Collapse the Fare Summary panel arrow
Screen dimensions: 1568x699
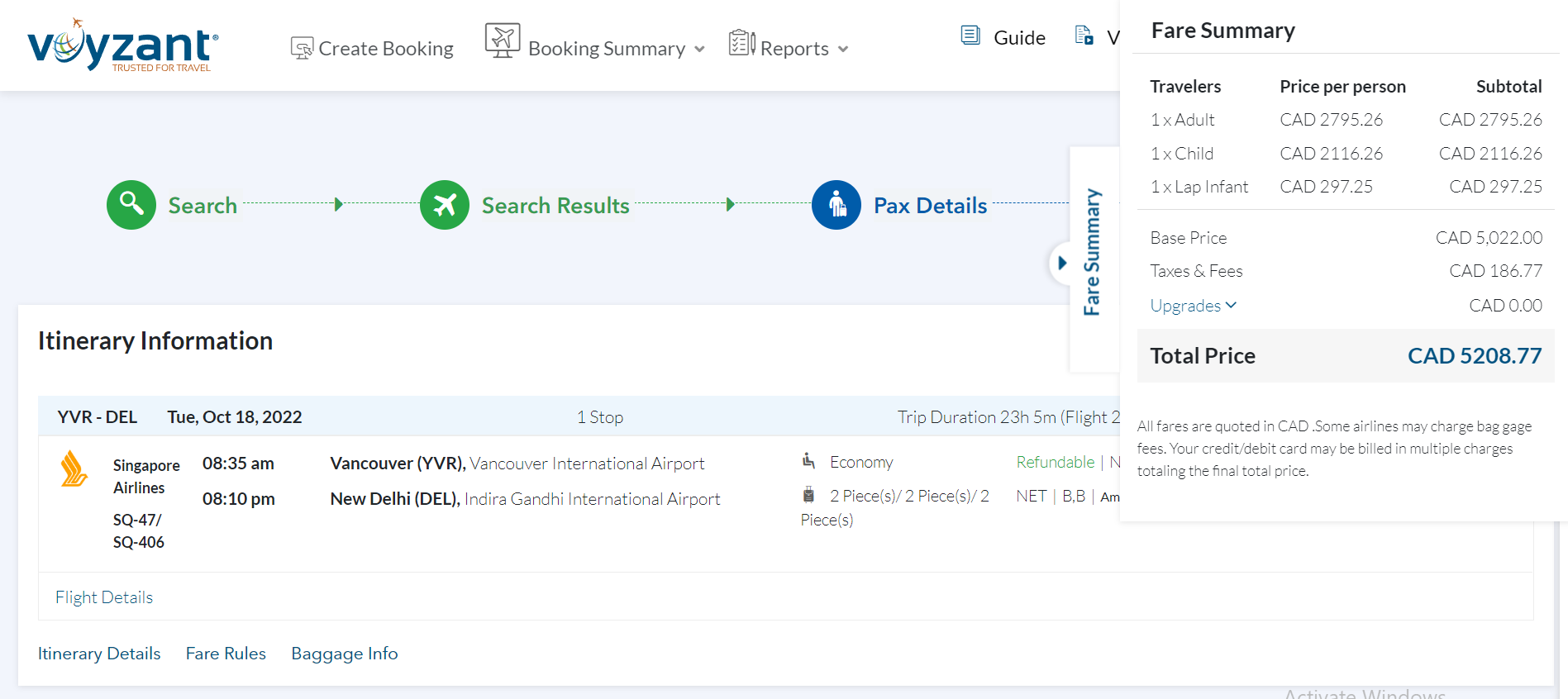coord(1061,264)
